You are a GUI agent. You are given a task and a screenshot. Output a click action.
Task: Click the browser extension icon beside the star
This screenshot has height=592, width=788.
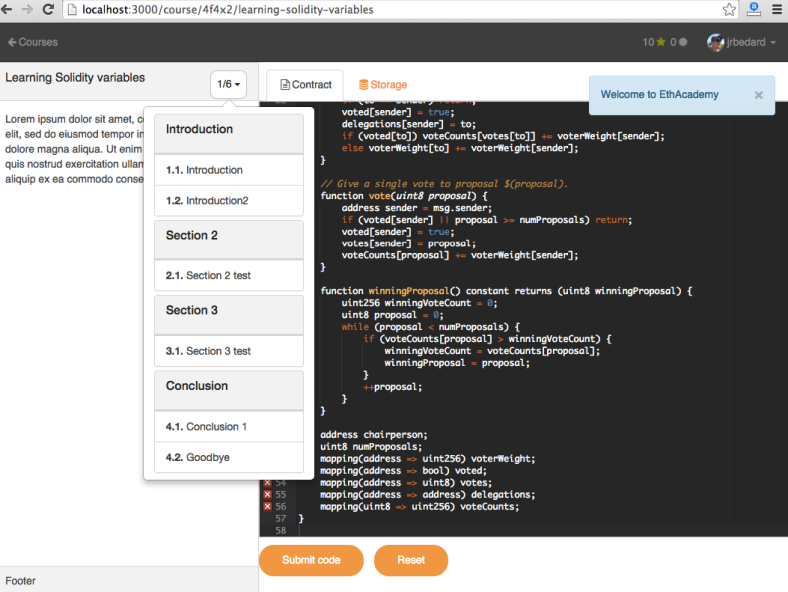[753, 9]
